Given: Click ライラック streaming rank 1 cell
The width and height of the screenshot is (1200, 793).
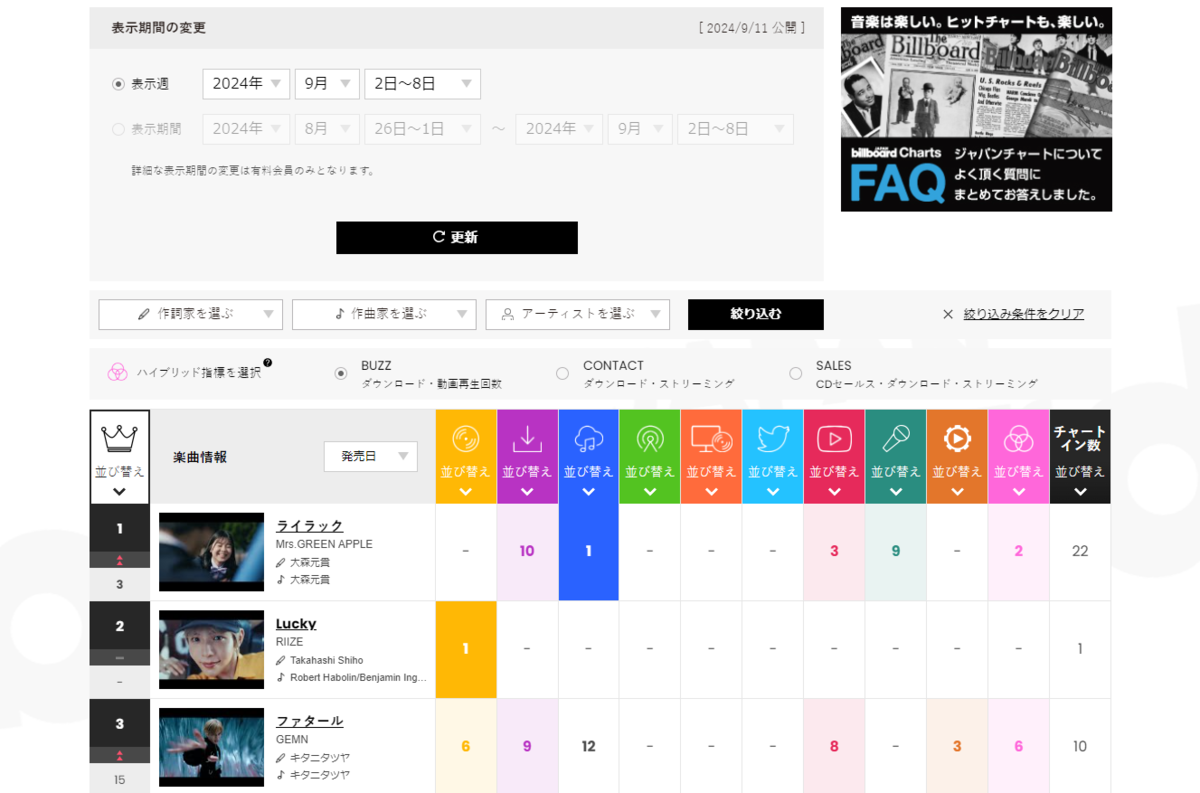Looking at the screenshot, I should [x=588, y=551].
